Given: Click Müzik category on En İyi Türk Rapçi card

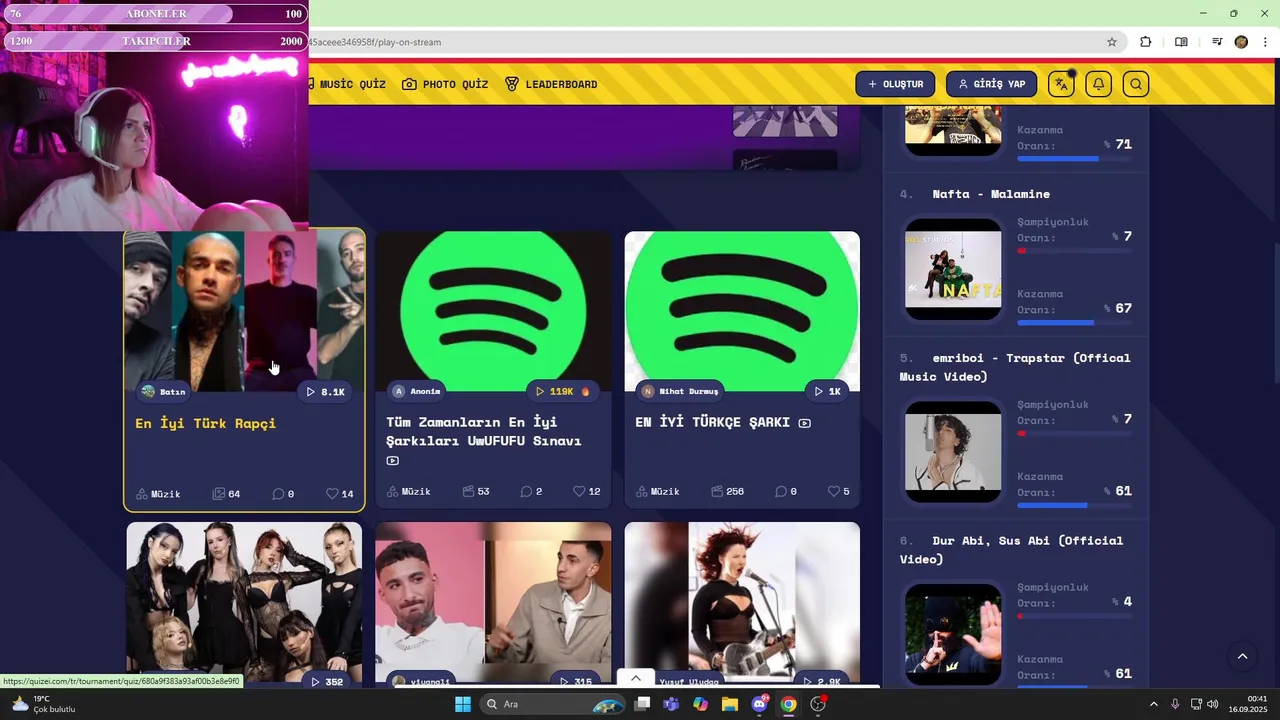Looking at the screenshot, I should coord(158,494).
